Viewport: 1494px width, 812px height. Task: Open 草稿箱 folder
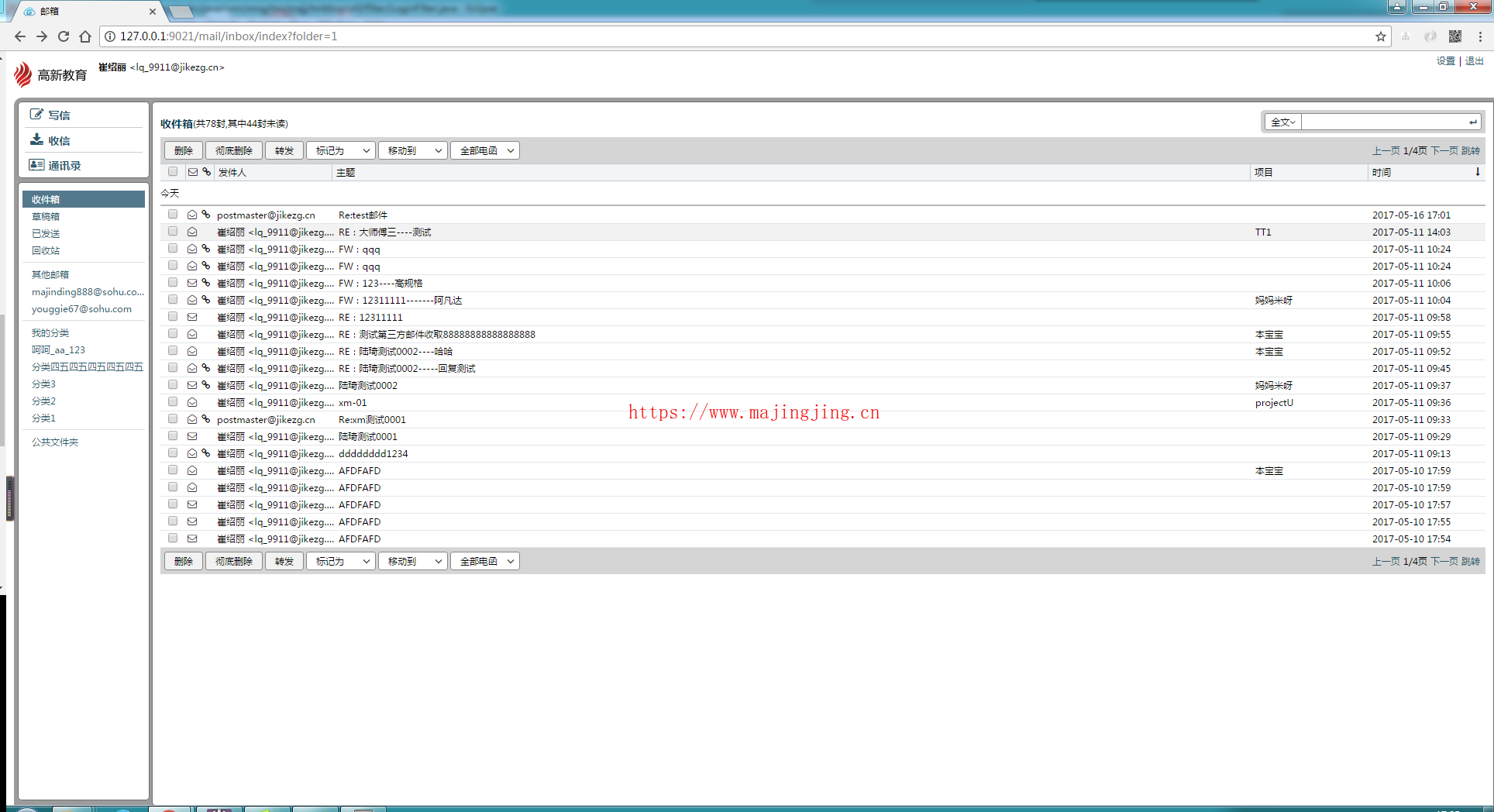point(46,216)
